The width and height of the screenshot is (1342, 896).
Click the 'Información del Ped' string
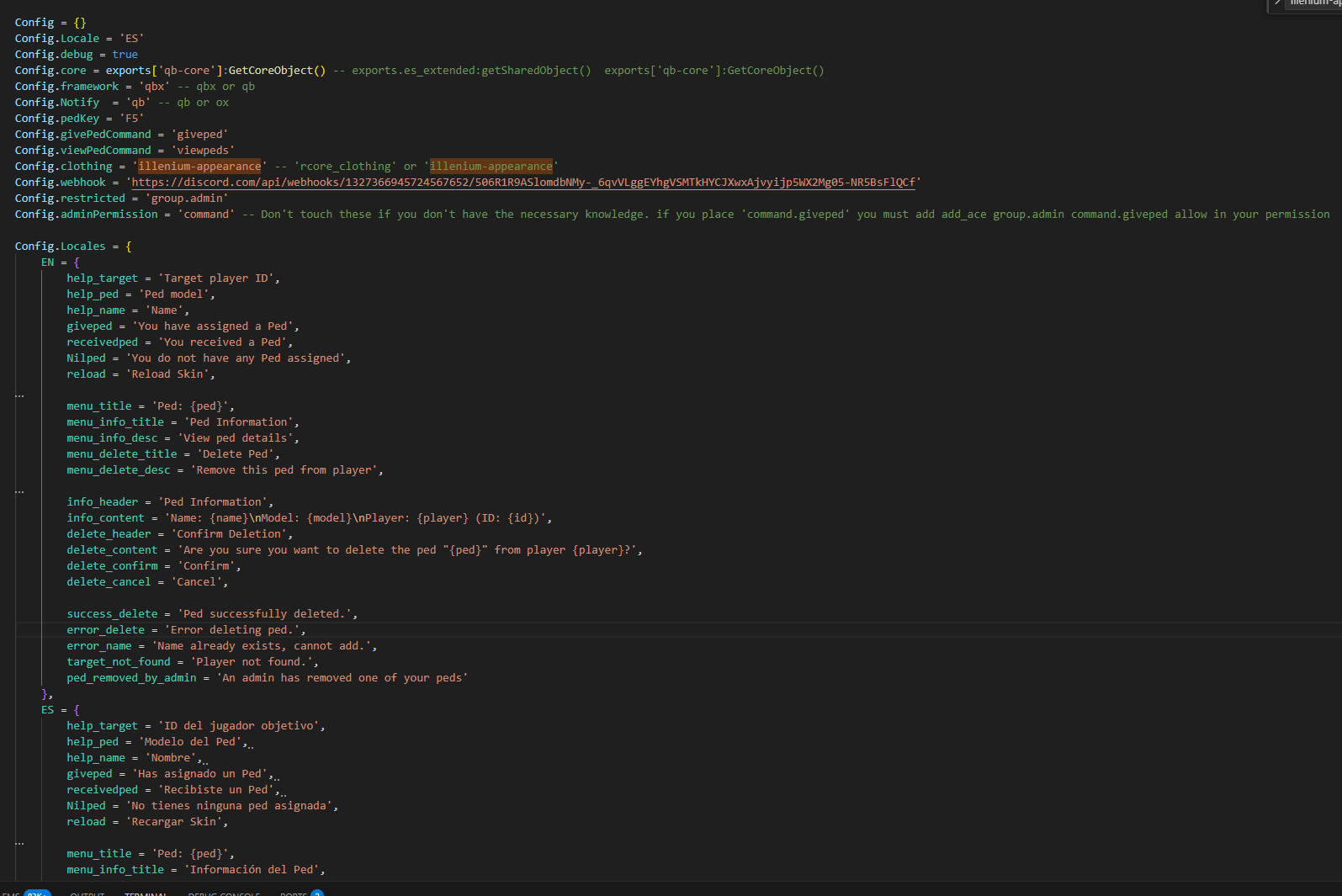click(252, 870)
